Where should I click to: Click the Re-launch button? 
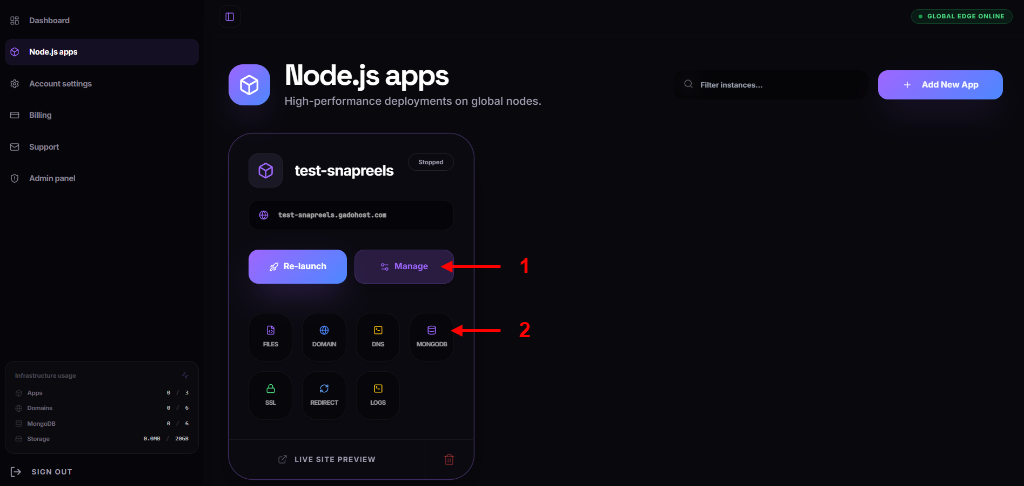[x=297, y=267]
